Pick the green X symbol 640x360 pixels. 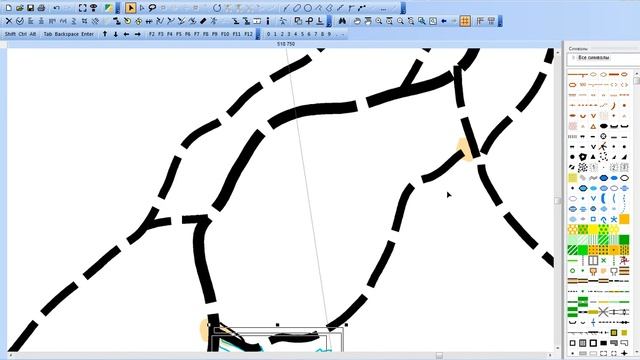tap(604, 260)
